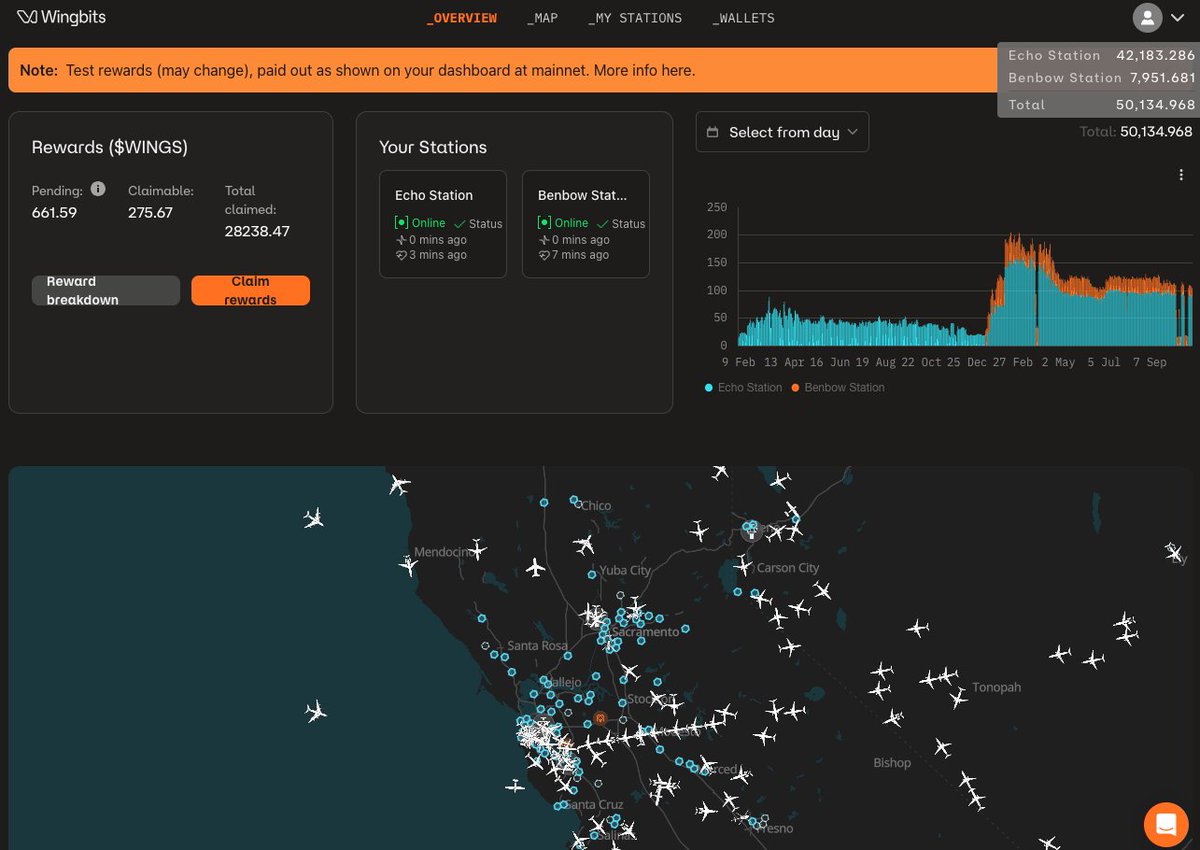
Task: Click the Claim rewards button
Action: coord(250,291)
